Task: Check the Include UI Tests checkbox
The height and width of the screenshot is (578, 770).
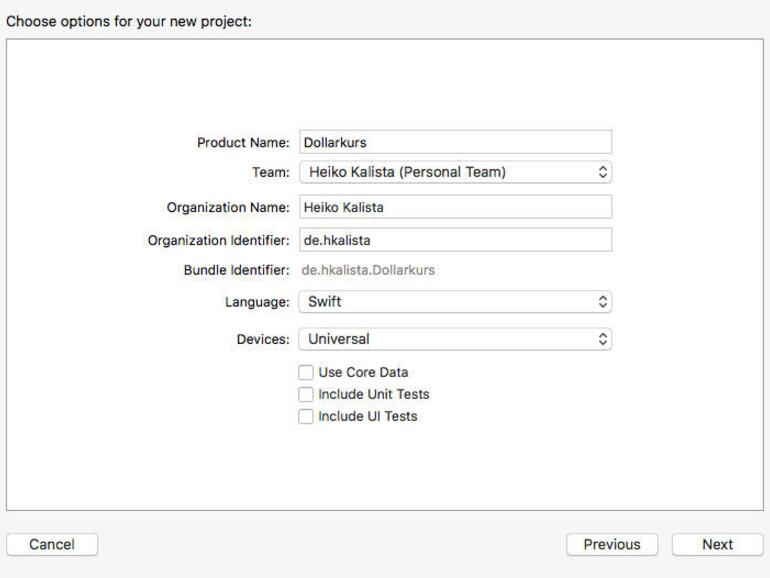Action: [x=306, y=416]
